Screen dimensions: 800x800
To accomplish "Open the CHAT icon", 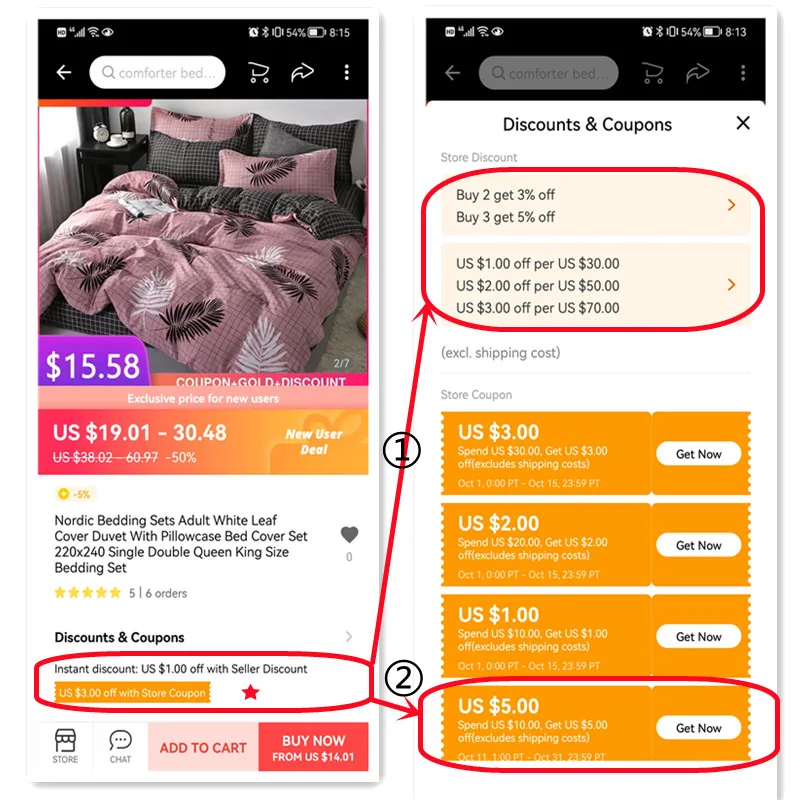I will pyautogui.click(x=120, y=745).
